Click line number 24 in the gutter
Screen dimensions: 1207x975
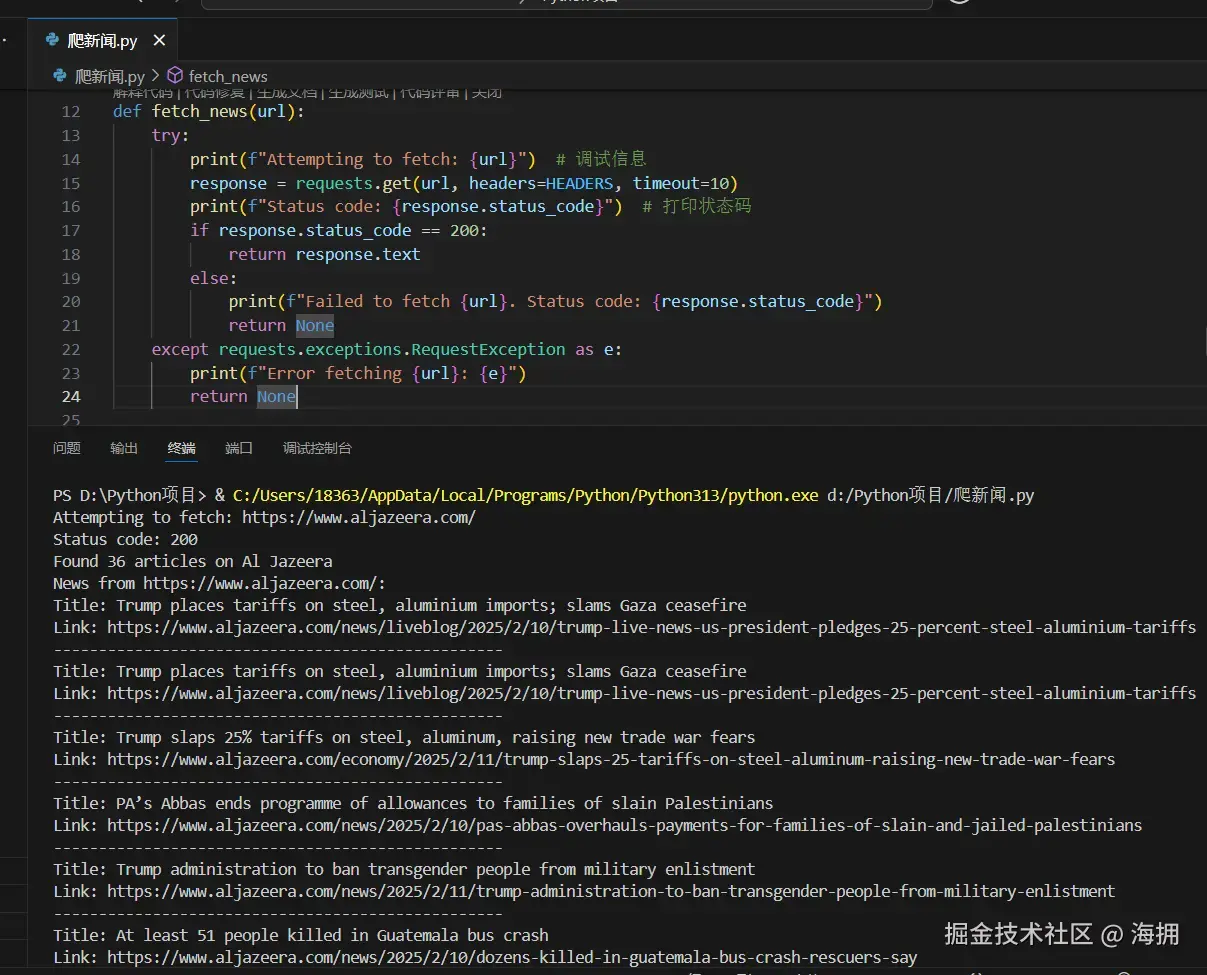click(x=70, y=397)
